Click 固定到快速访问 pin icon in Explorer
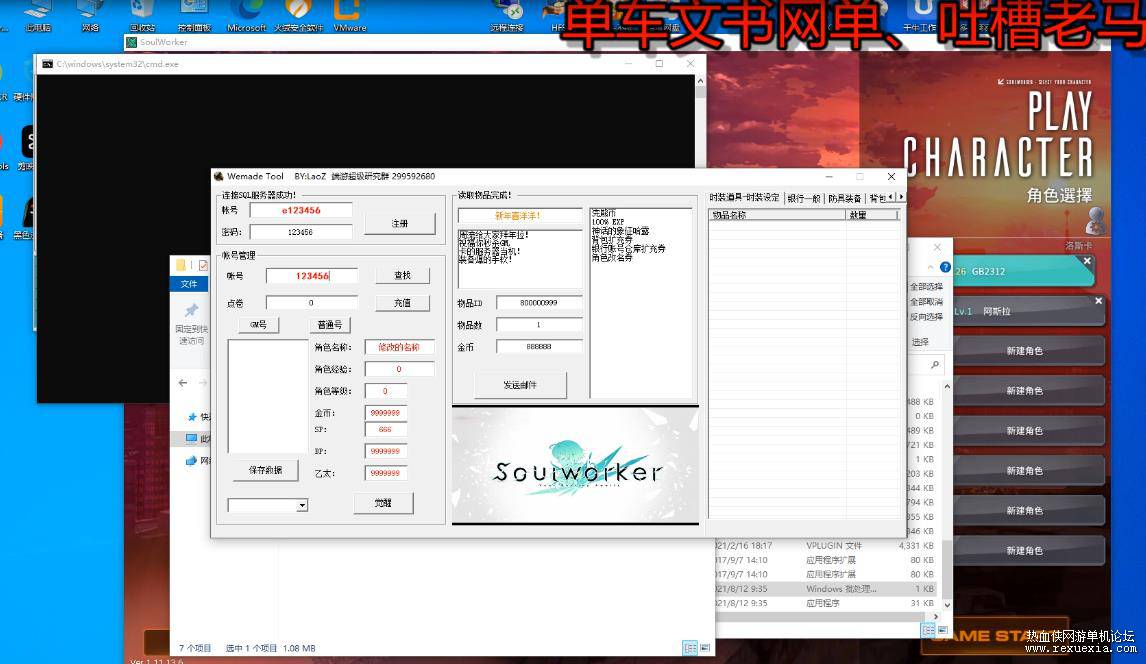Screen dimensions: 1146x664 coord(191,310)
